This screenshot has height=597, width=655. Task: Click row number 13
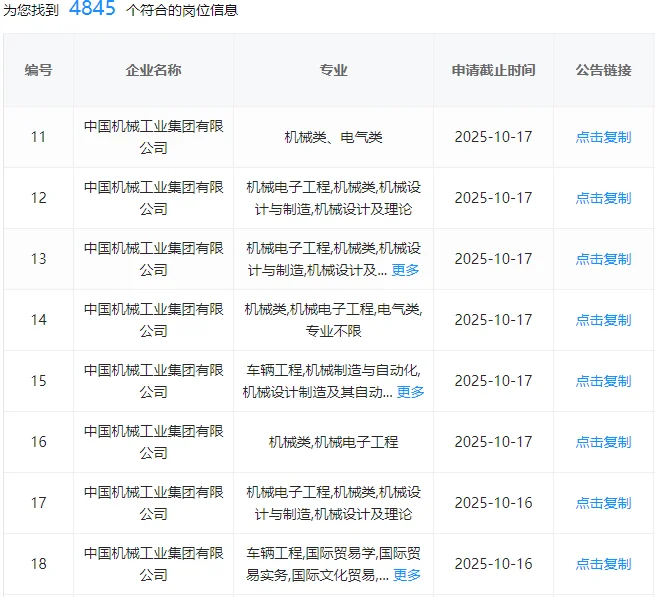point(38,259)
